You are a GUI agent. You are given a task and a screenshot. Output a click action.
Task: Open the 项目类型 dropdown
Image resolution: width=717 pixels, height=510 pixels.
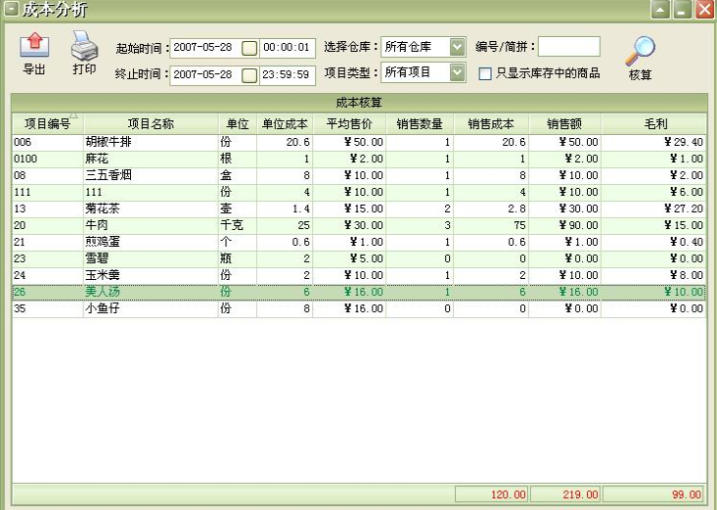tap(457, 72)
